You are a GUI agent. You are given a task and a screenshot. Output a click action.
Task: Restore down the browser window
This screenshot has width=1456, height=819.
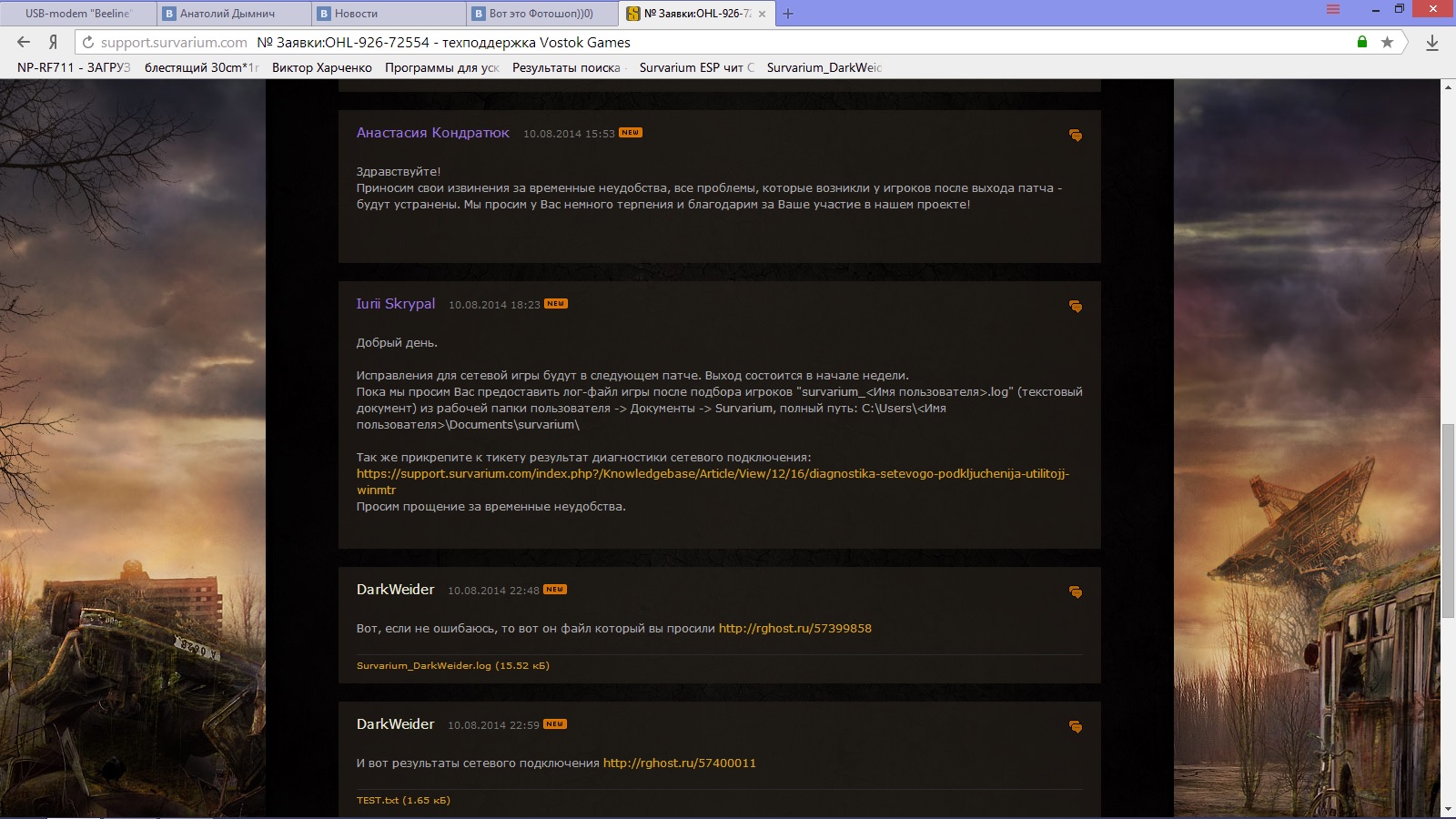click(1400, 9)
